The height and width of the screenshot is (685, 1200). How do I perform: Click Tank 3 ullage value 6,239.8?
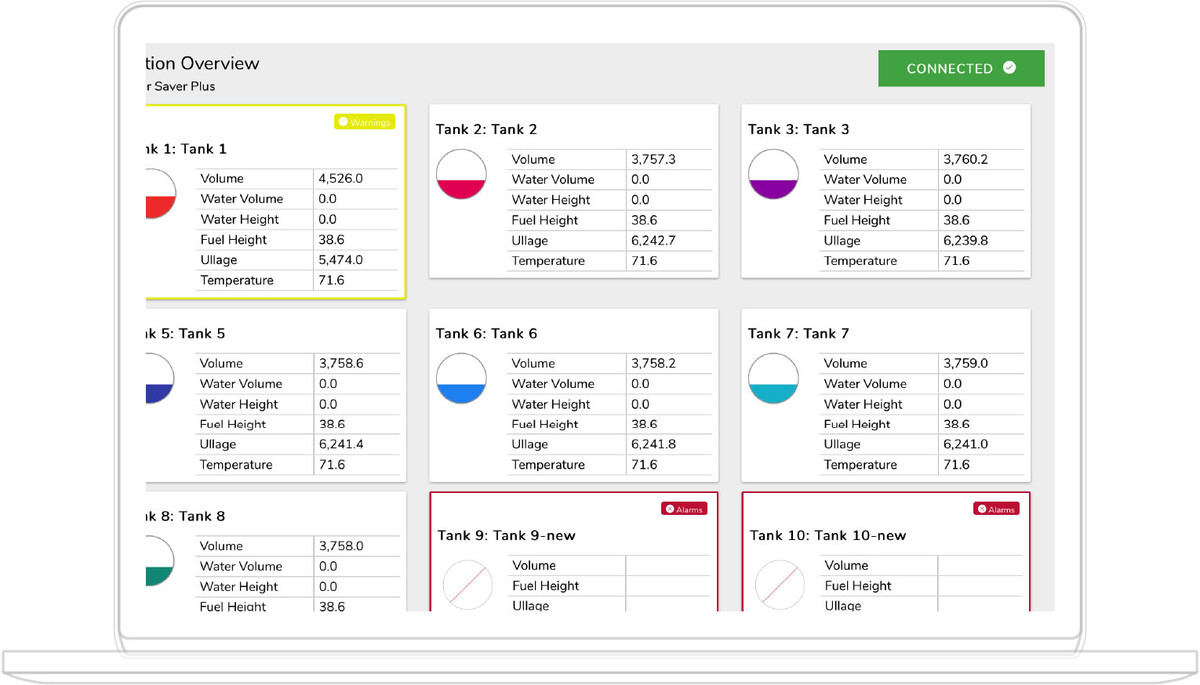965,240
